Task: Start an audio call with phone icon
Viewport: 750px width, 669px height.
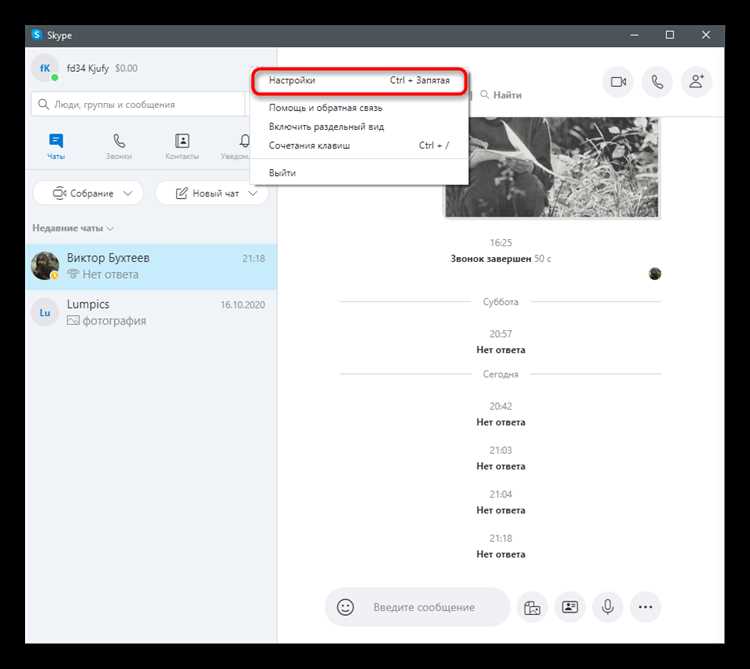Action: click(657, 82)
